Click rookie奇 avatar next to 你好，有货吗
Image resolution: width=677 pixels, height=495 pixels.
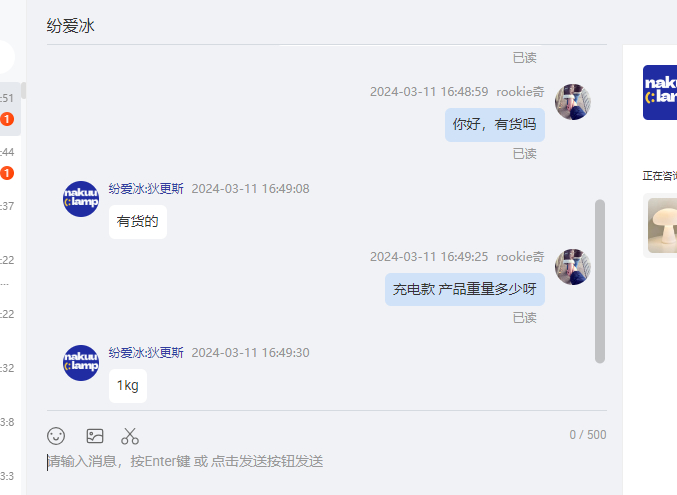click(573, 102)
